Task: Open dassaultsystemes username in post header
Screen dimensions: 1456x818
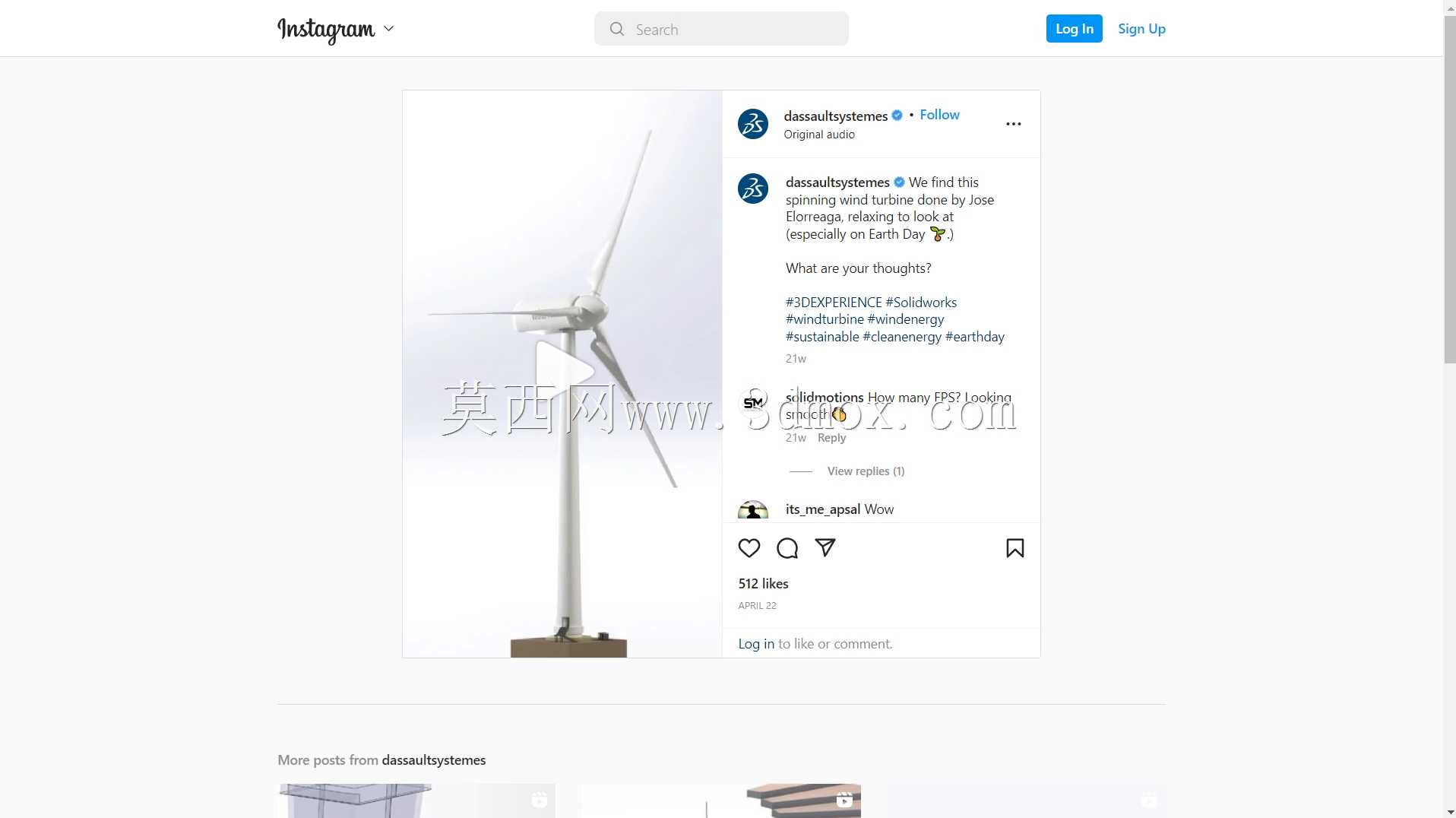Action: pos(835,116)
